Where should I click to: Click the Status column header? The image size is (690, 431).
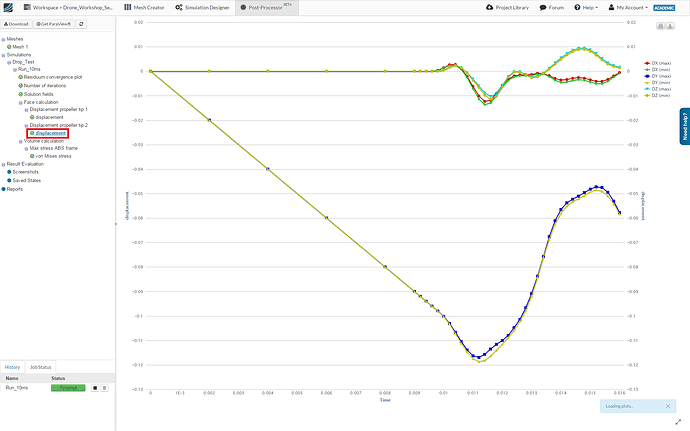point(58,378)
